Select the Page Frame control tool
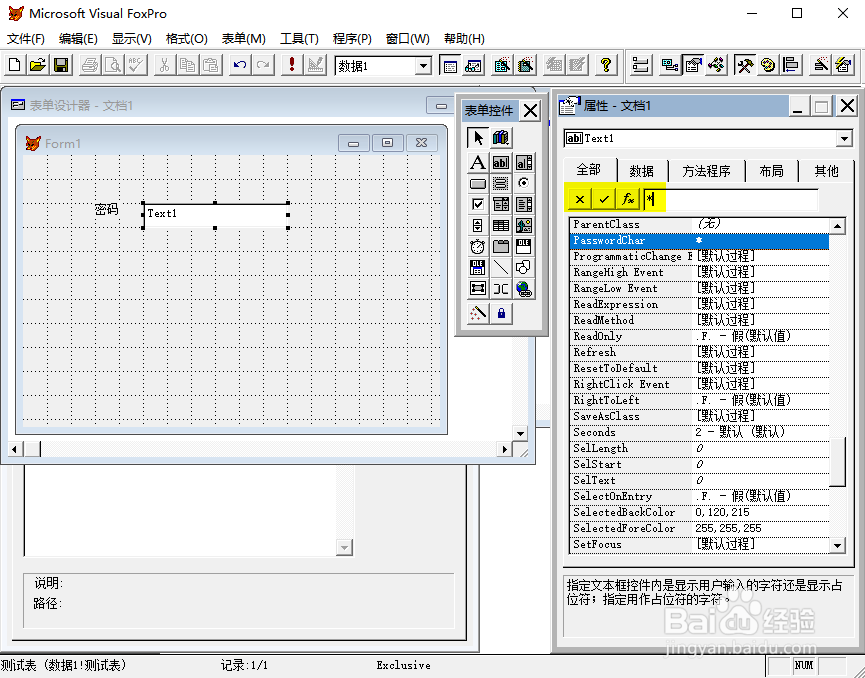This screenshot has width=865, height=678. click(x=501, y=247)
